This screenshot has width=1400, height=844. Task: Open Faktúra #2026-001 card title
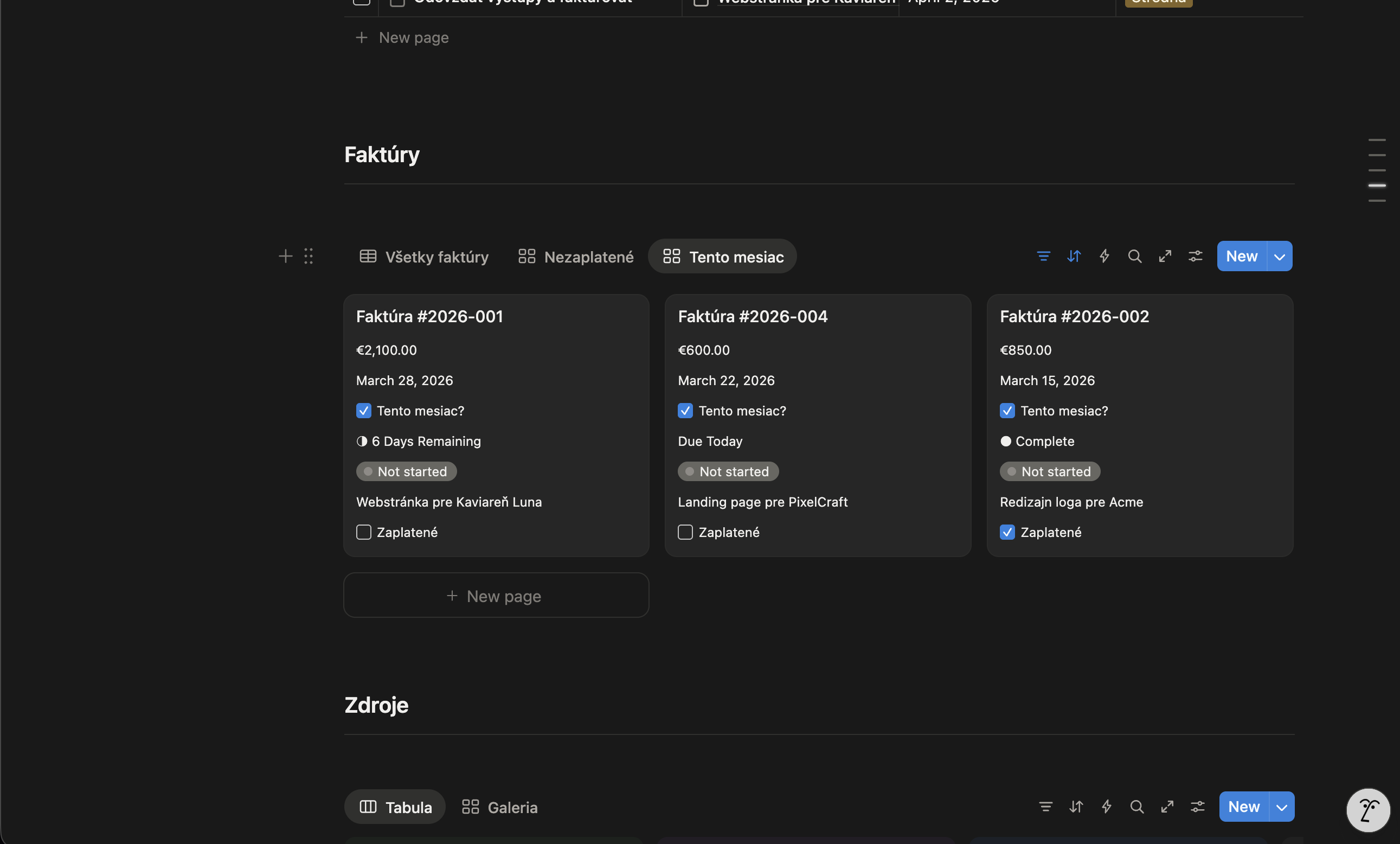pos(429,317)
